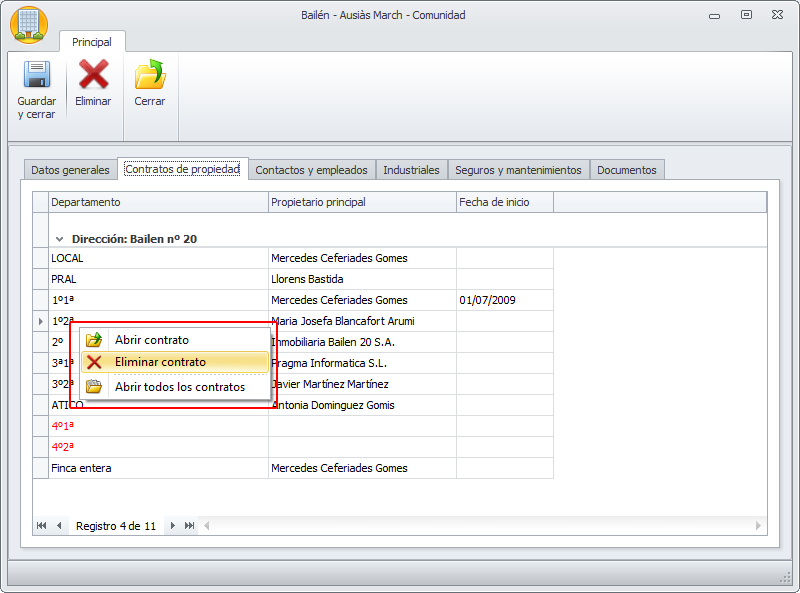Viewport: 800px width, 593px height.
Task: Click the red X icon beside Eliminar contrato
Action: click(x=94, y=362)
